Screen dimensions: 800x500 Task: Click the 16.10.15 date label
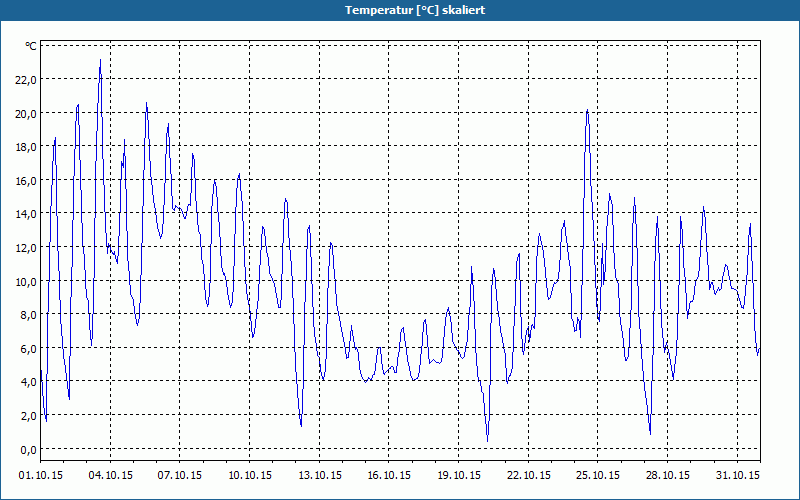pyautogui.click(x=389, y=475)
